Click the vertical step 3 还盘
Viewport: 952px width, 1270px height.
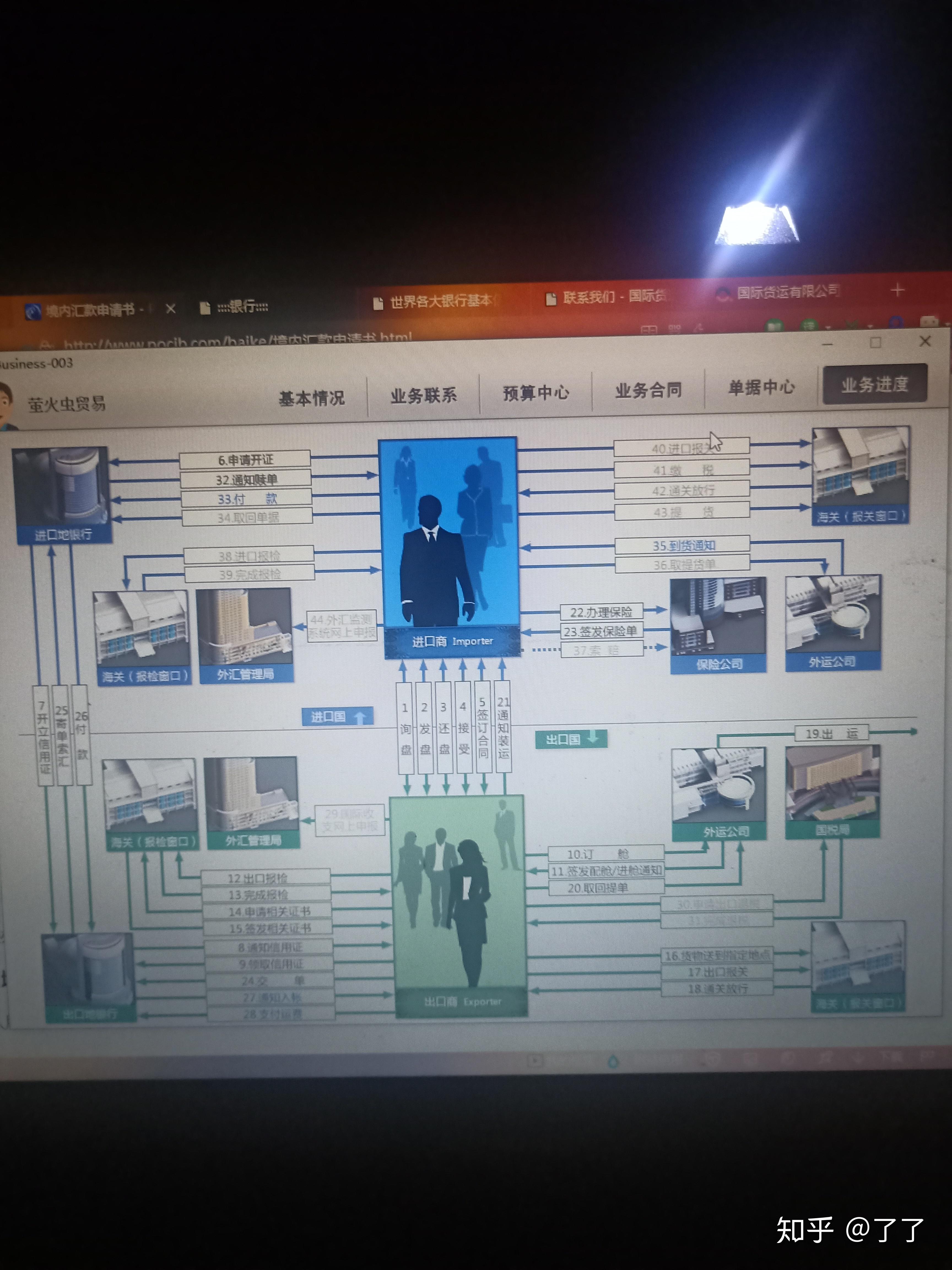[443, 727]
